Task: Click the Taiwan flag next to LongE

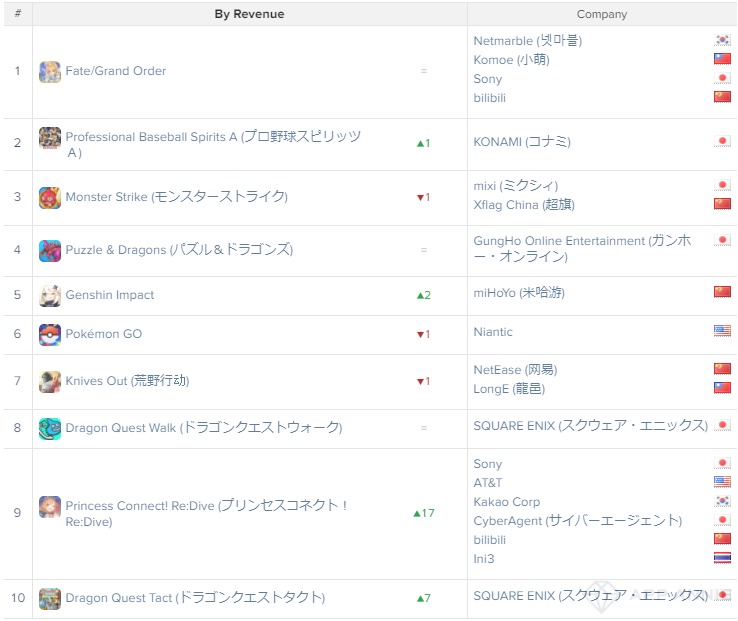Action: 722,388
